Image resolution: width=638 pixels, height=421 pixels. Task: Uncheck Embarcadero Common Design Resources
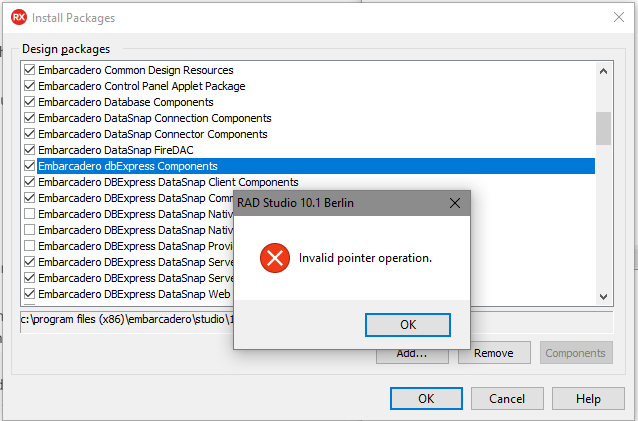click(x=29, y=70)
